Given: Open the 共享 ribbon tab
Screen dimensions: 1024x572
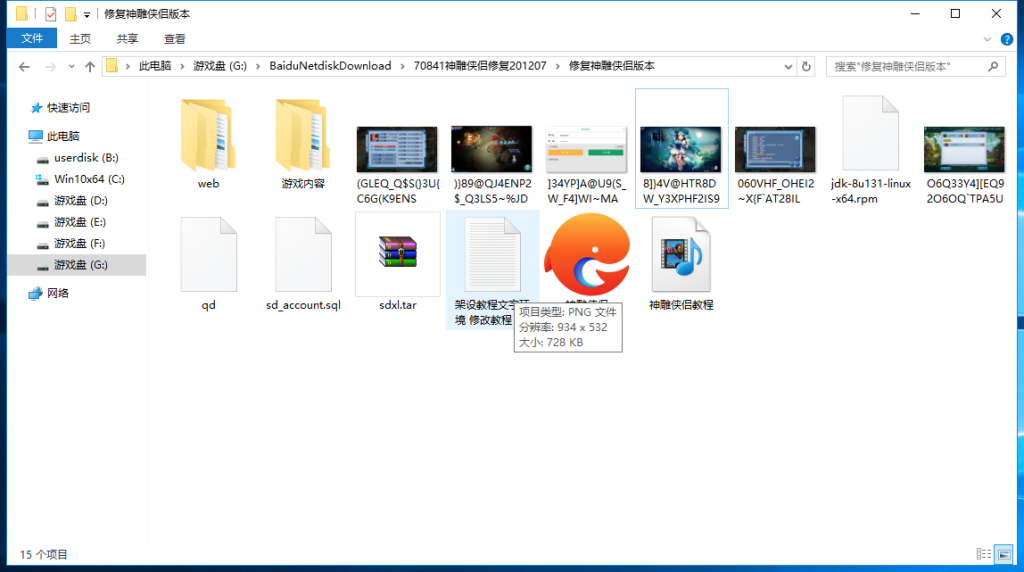Looking at the screenshot, I should [127, 39].
